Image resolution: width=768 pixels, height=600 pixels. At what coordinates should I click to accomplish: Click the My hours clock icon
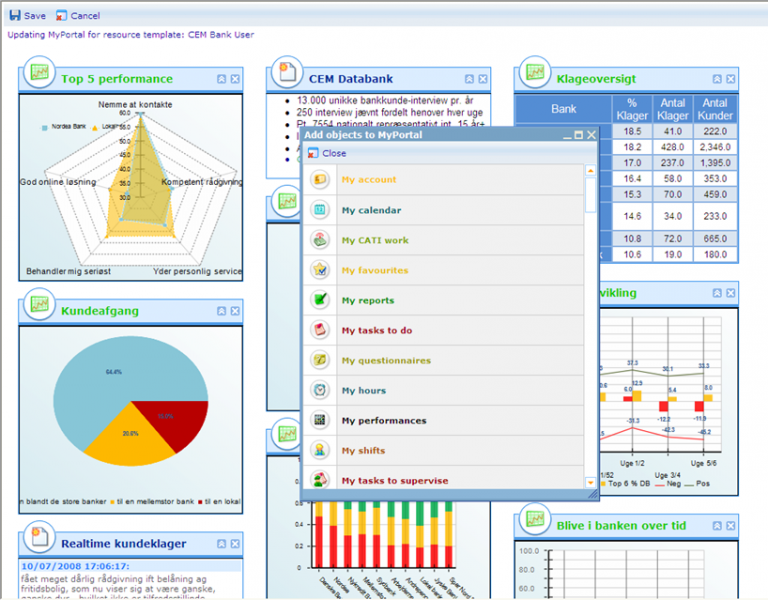click(x=320, y=390)
